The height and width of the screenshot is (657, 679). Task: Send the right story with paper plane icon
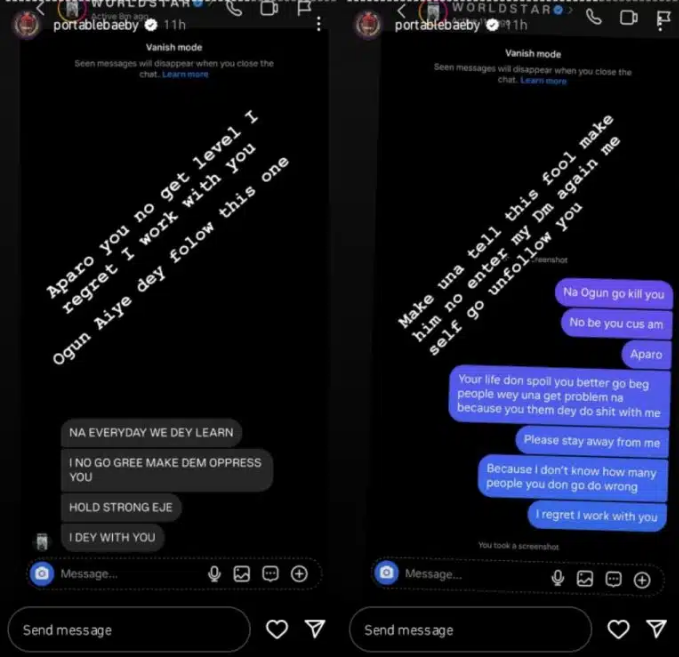point(656,629)
